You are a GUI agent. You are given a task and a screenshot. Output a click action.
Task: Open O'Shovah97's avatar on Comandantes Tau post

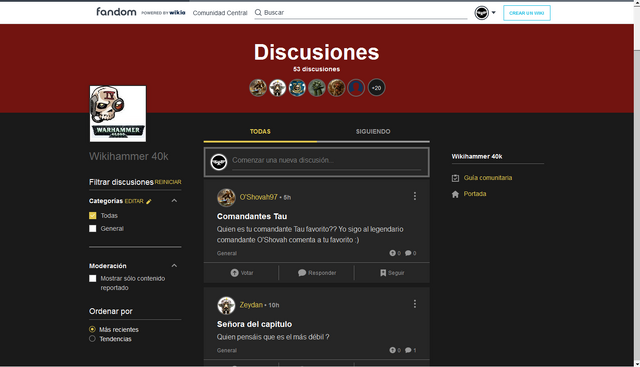[x=226, y=198]
